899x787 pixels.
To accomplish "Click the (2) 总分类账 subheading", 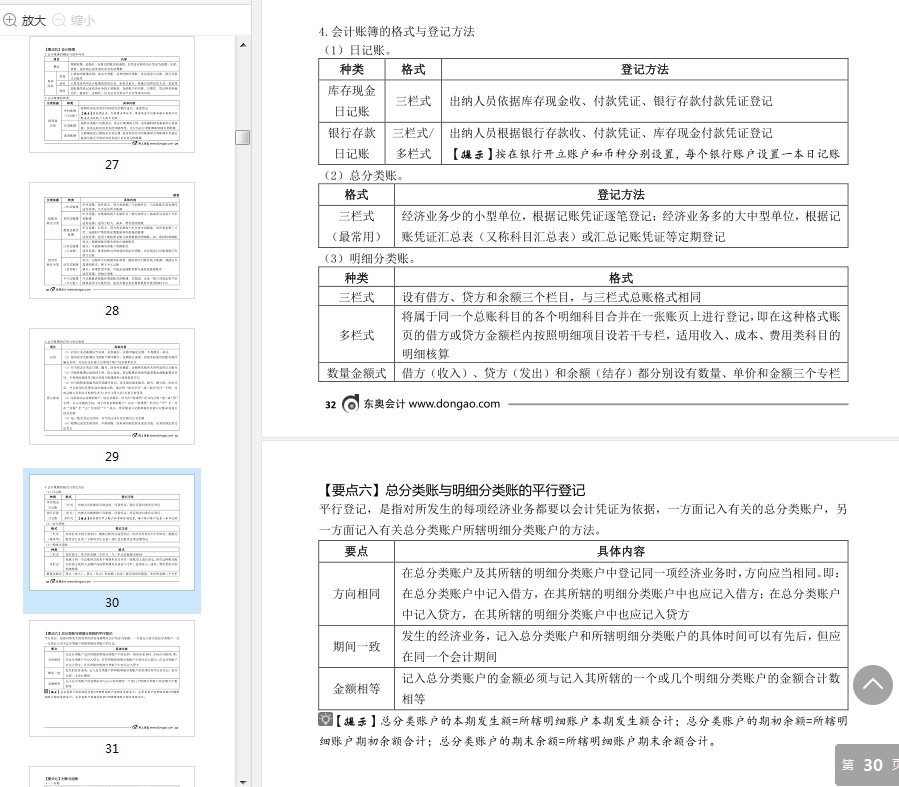I will click(x=364, y=175).
